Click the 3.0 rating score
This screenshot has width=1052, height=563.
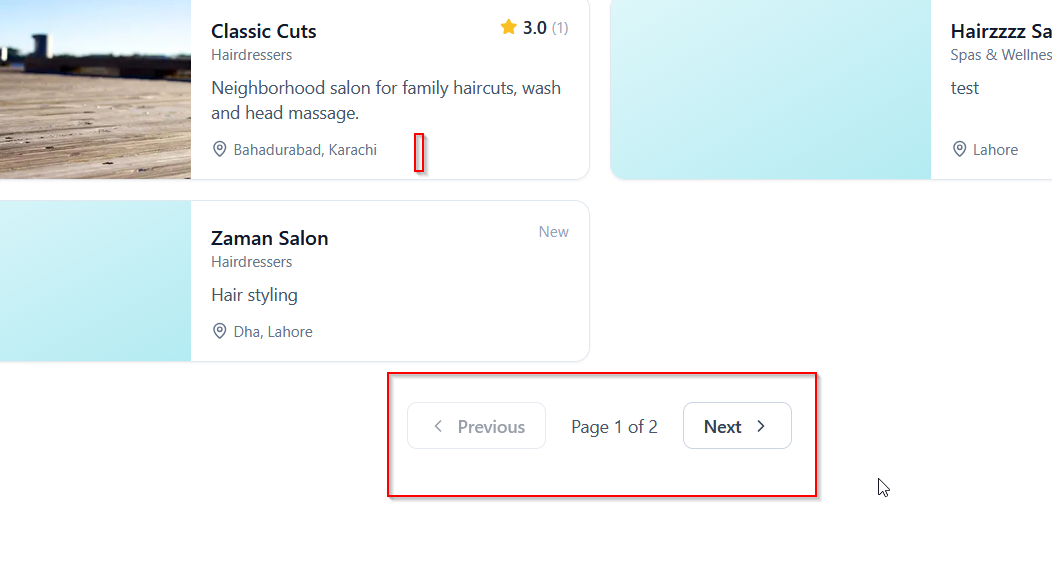[535, 28]
